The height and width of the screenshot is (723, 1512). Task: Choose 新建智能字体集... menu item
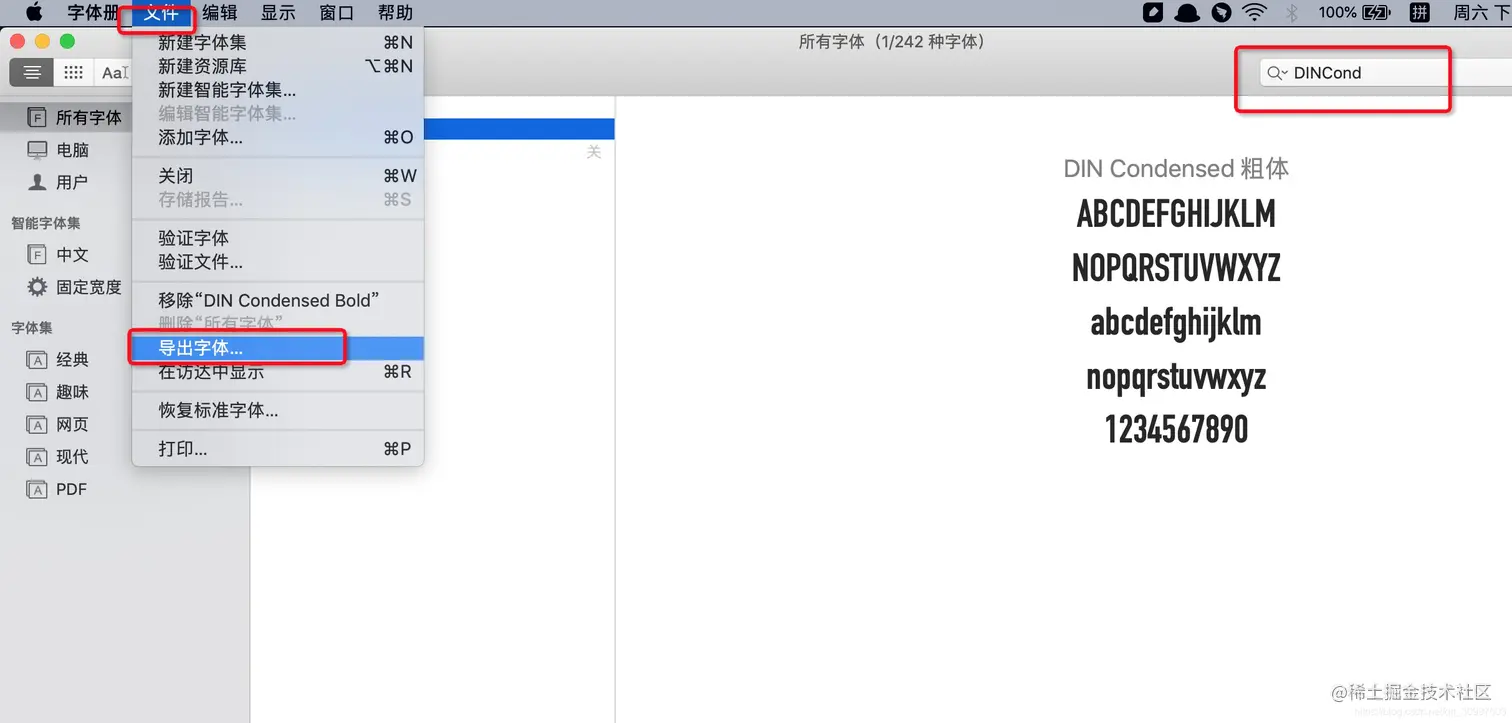click(x=278, y=90)
